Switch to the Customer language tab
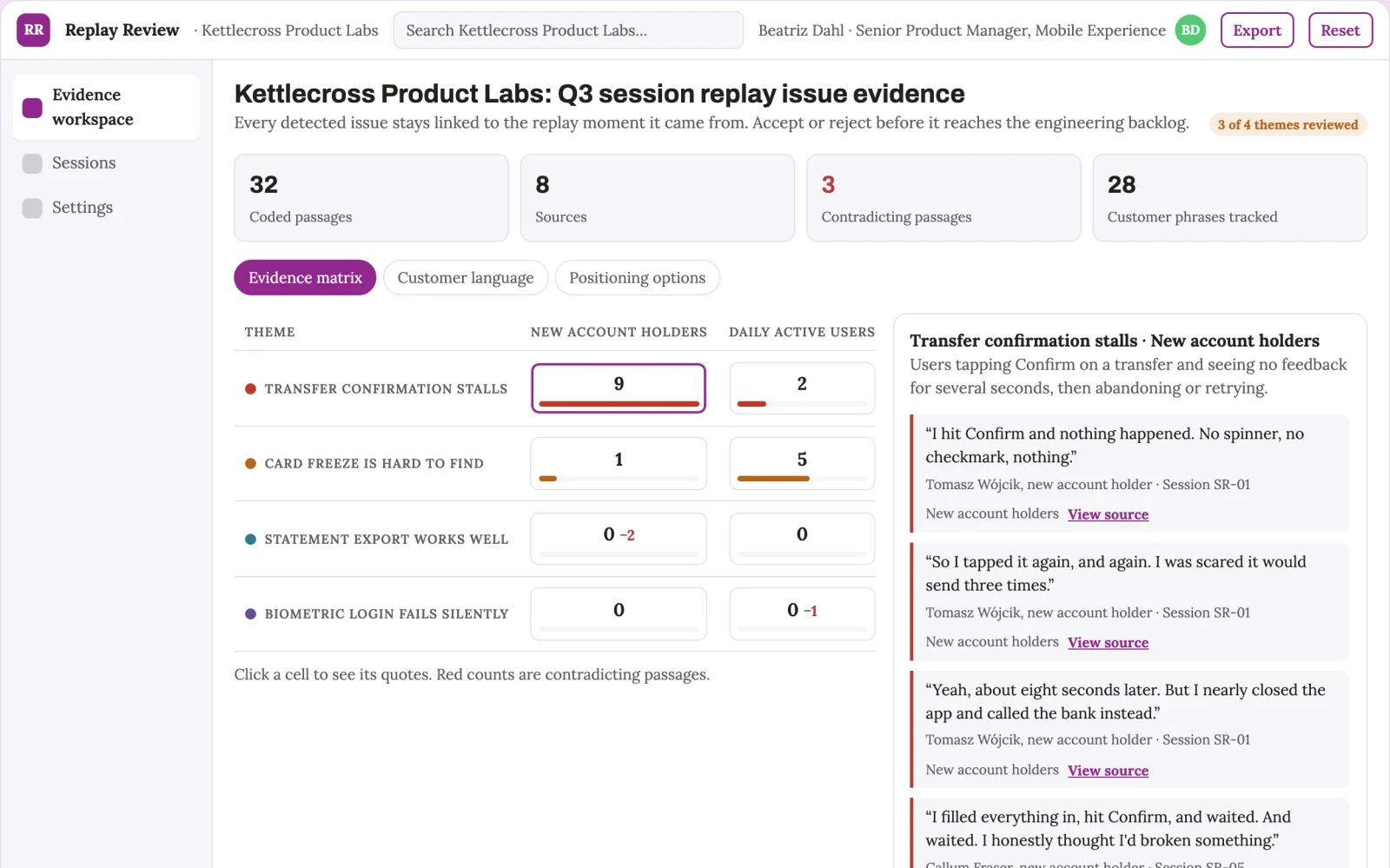This screenshot has width=1390, height=868. coord(466,278)
